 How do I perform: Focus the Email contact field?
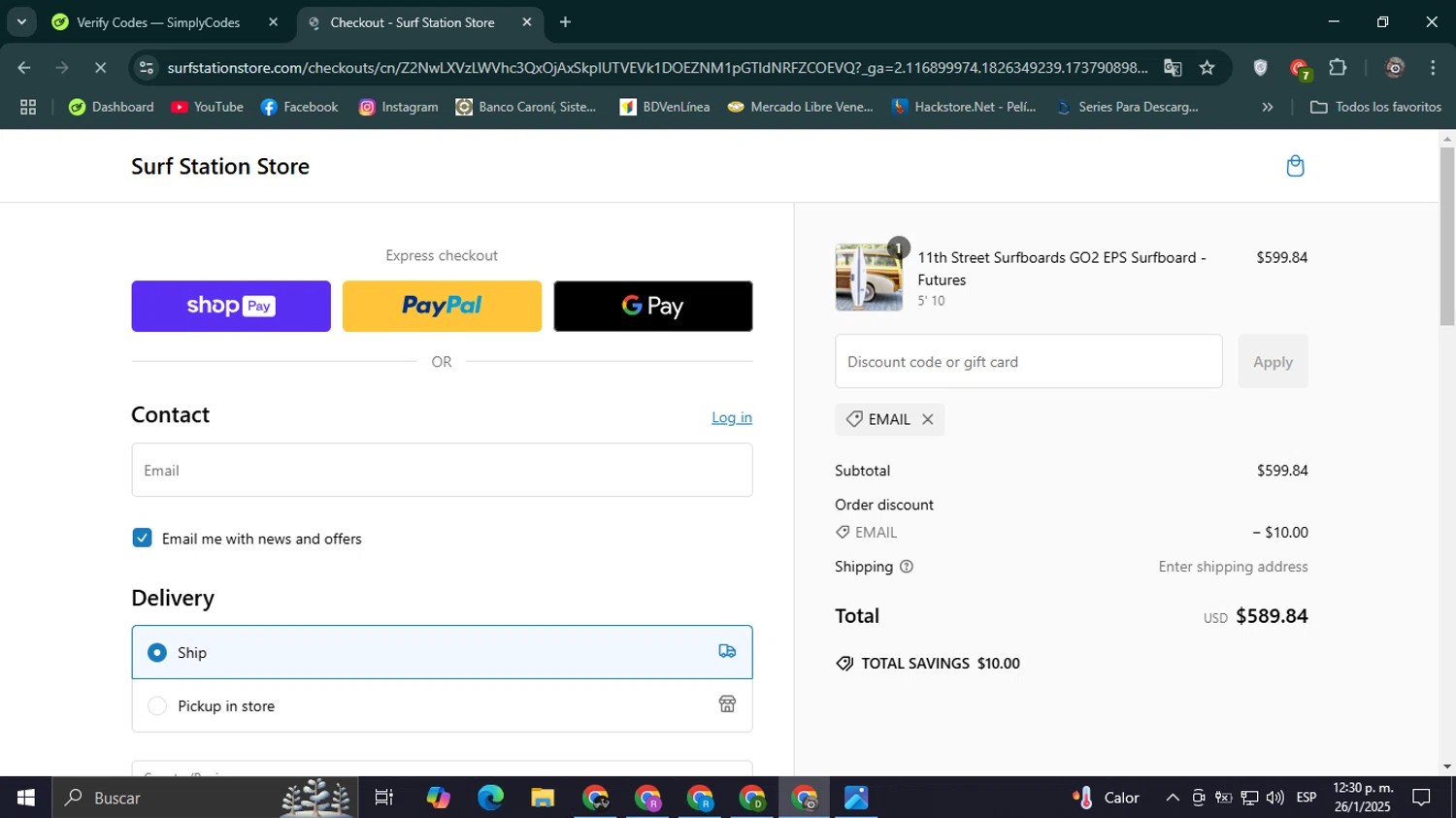442,470
